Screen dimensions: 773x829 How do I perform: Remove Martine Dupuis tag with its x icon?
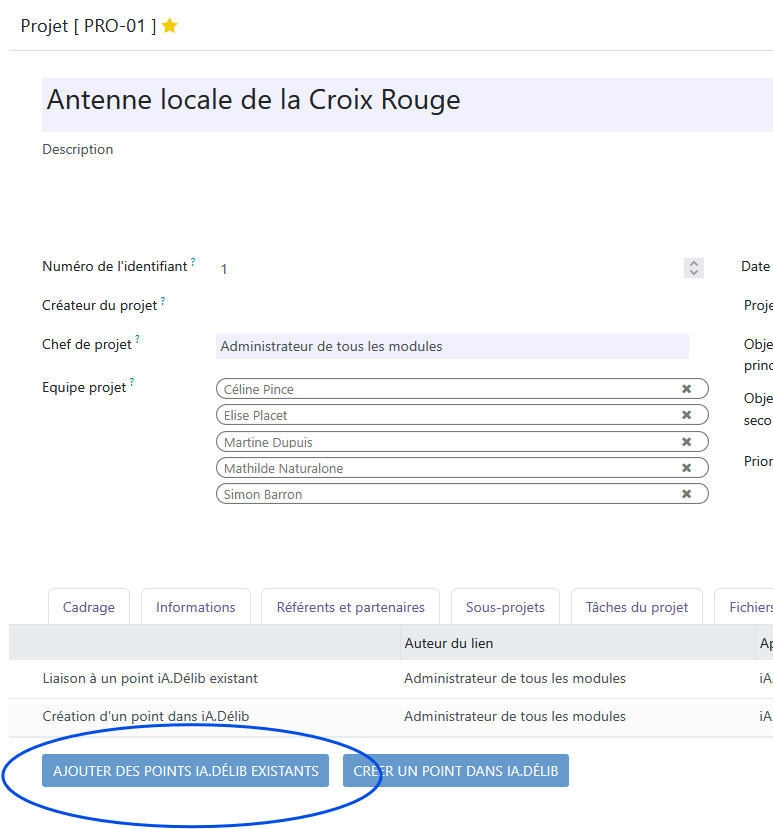pos(686,441)
